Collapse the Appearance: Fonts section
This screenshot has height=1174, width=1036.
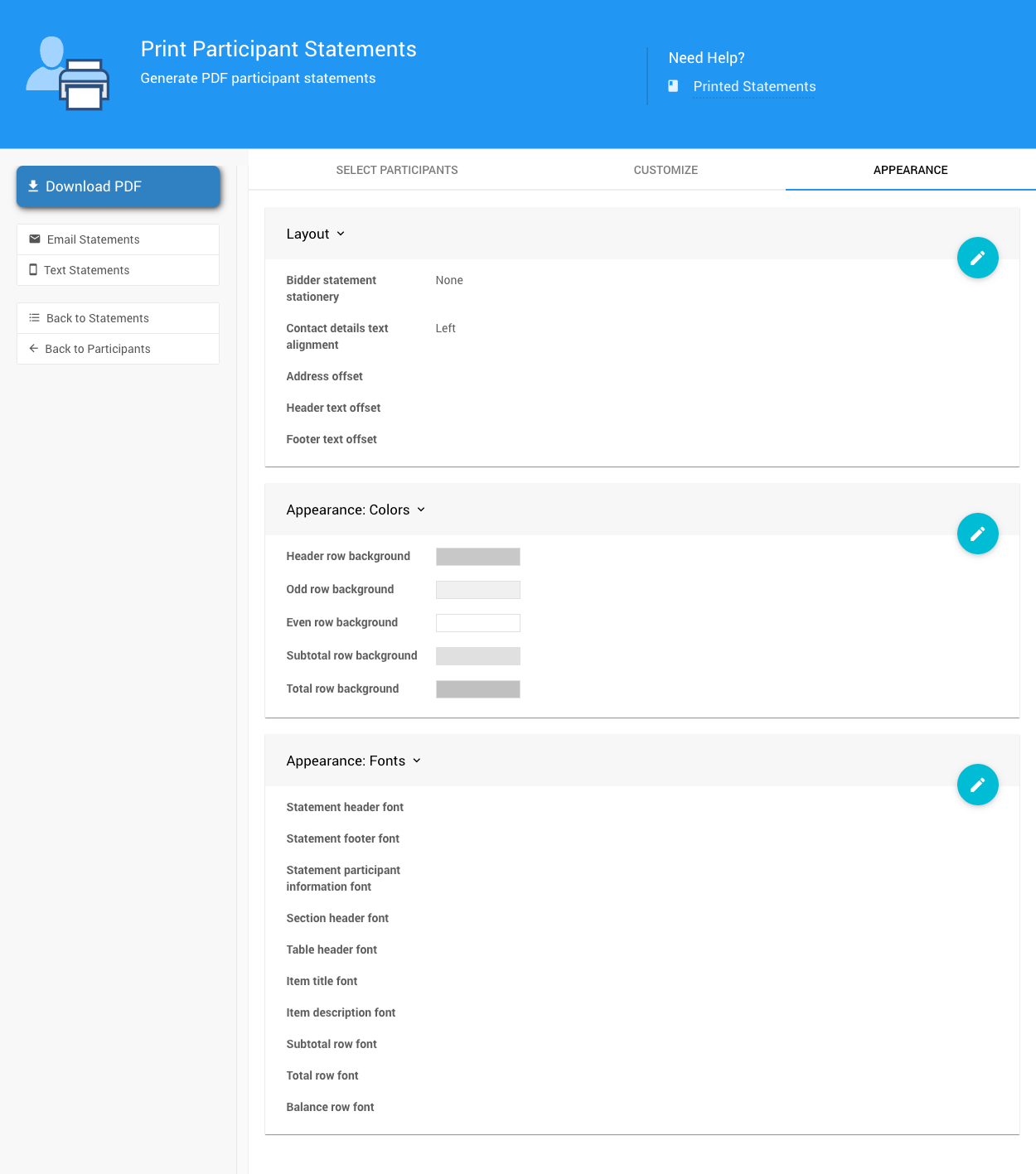417,761
